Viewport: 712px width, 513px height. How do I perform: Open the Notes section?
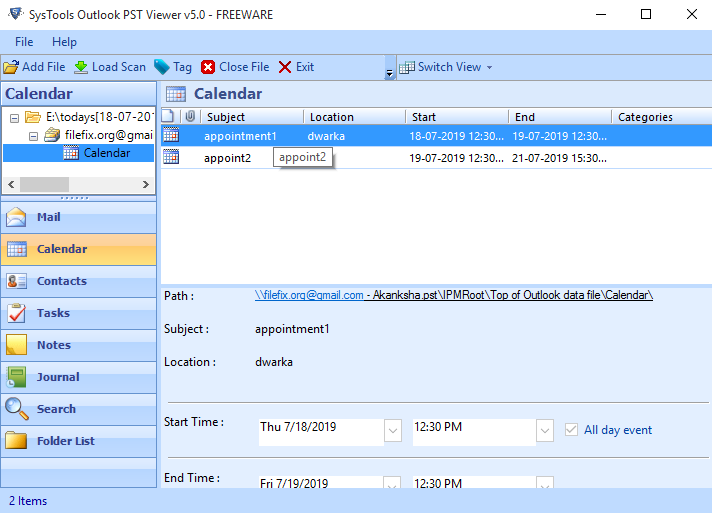[x=79, y=345]
